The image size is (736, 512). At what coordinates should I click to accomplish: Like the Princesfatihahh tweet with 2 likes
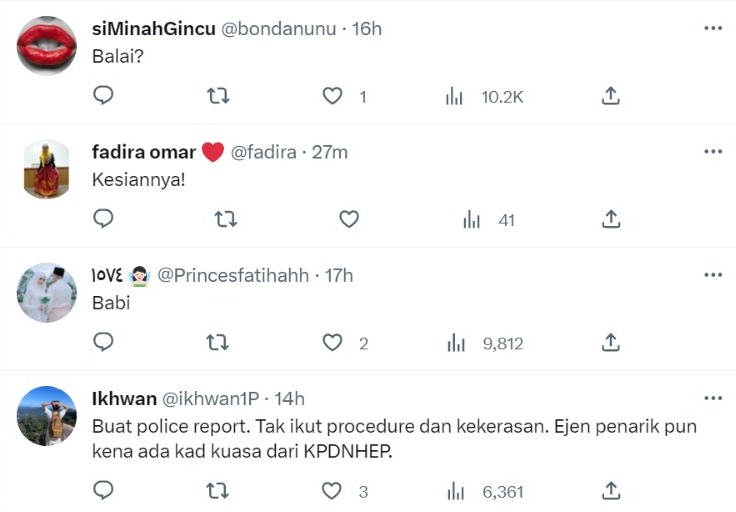pos(333,343)
